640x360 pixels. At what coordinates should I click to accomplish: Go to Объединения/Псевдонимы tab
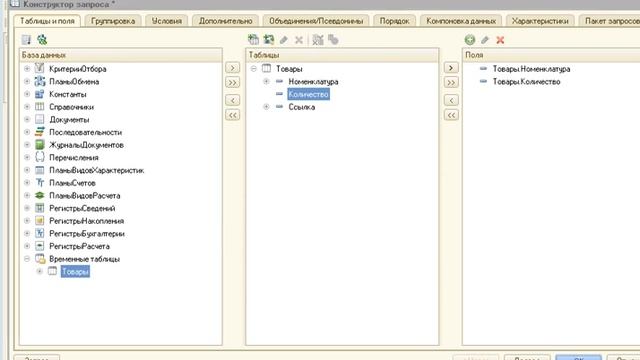(x=316, y=21)
